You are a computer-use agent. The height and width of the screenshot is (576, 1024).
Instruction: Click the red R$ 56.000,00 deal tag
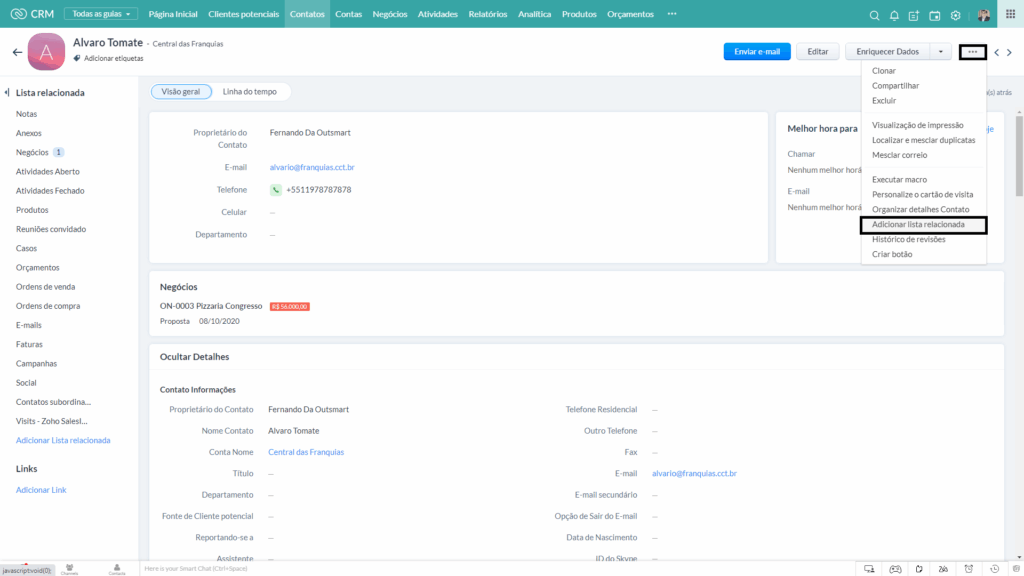point(289,306)
